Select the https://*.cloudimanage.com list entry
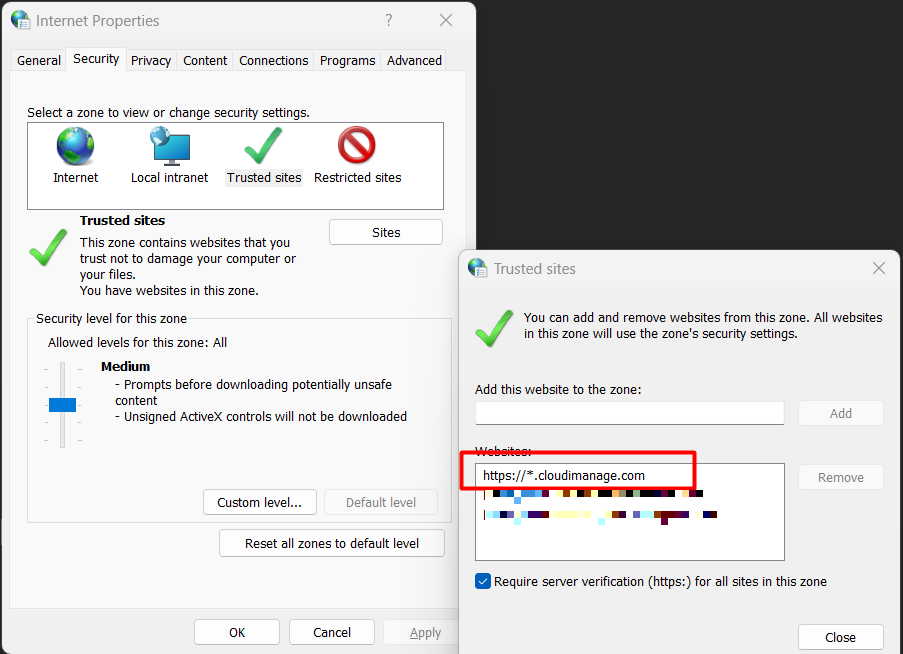Viewport: 903px width, 654px height. (563, 476)
